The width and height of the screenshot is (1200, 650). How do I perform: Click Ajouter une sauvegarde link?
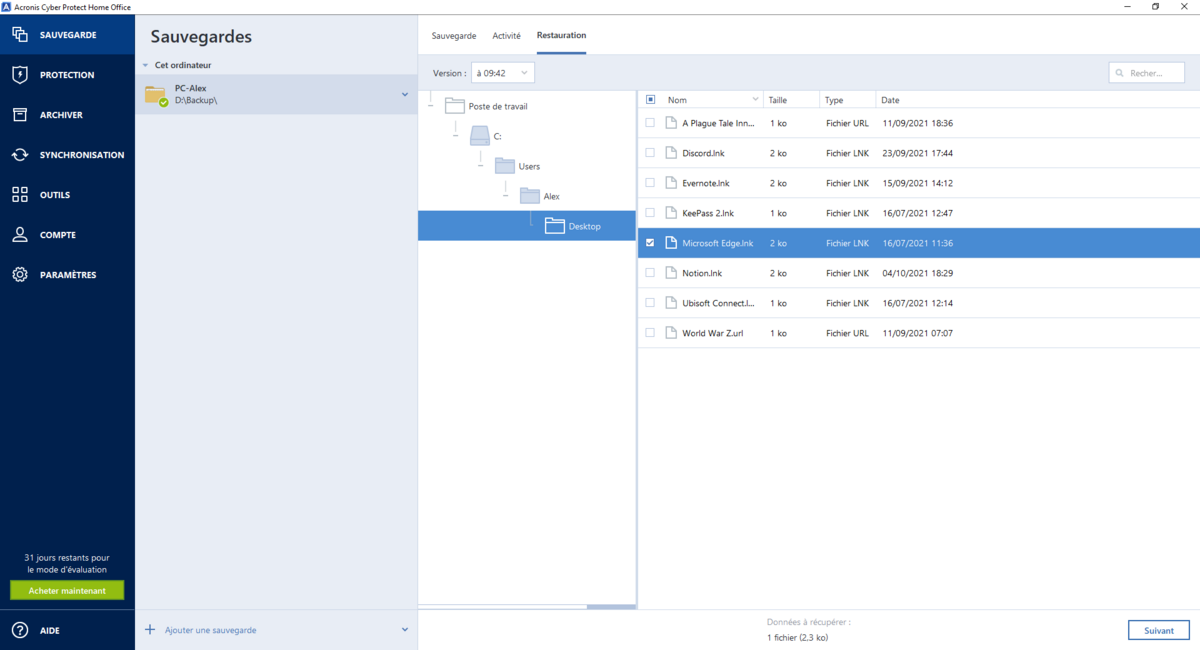click(x=210, y=630)
